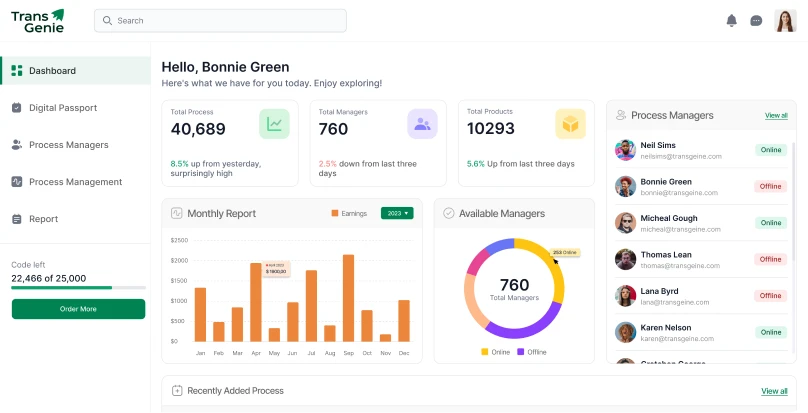This screenshot has width=808, height=413.
Task: Click the 40,689 Total Process value
Action: tap(198, 129)
